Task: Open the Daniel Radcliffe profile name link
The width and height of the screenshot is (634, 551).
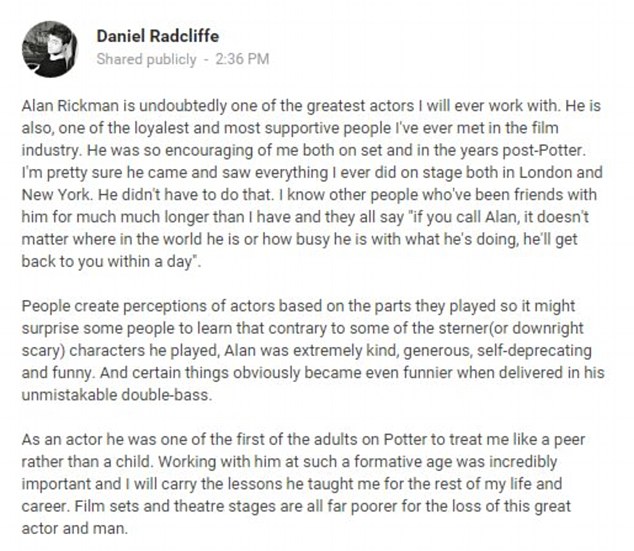Action: pos(158,35)
